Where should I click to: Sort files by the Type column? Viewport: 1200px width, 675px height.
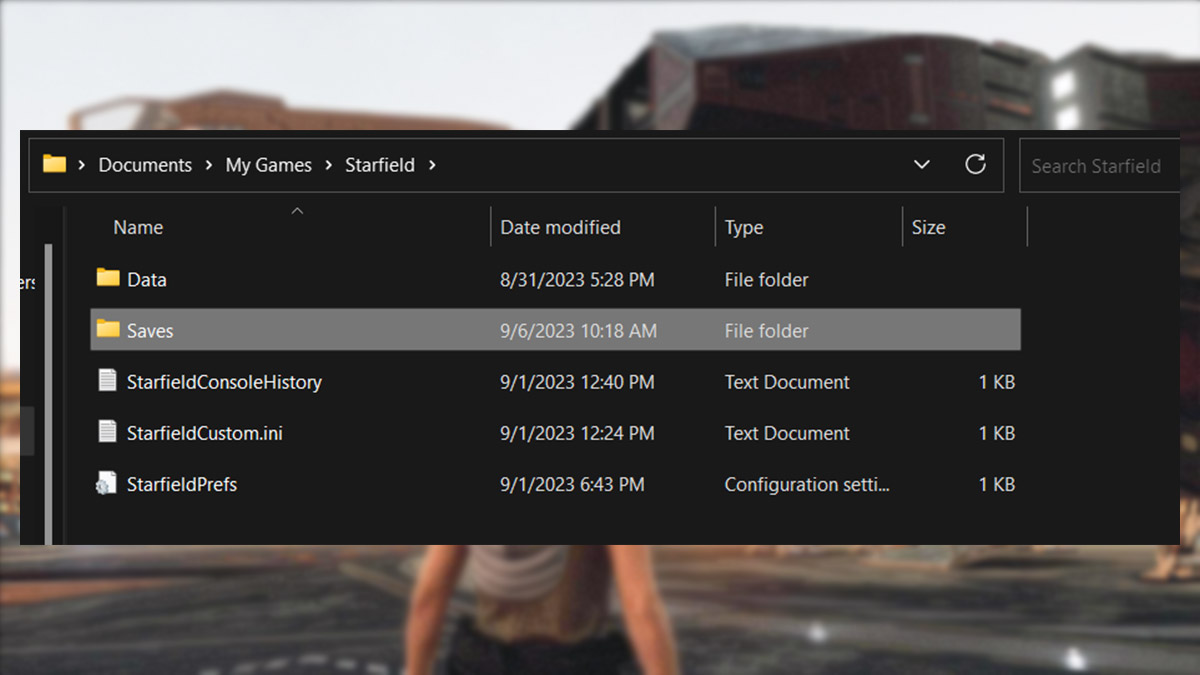pyautogui.click(x=744, y=228)
